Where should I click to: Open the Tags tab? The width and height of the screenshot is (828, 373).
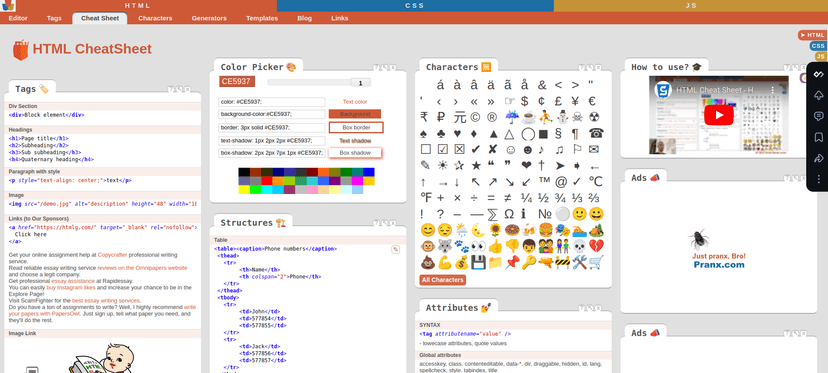(54, 18)
